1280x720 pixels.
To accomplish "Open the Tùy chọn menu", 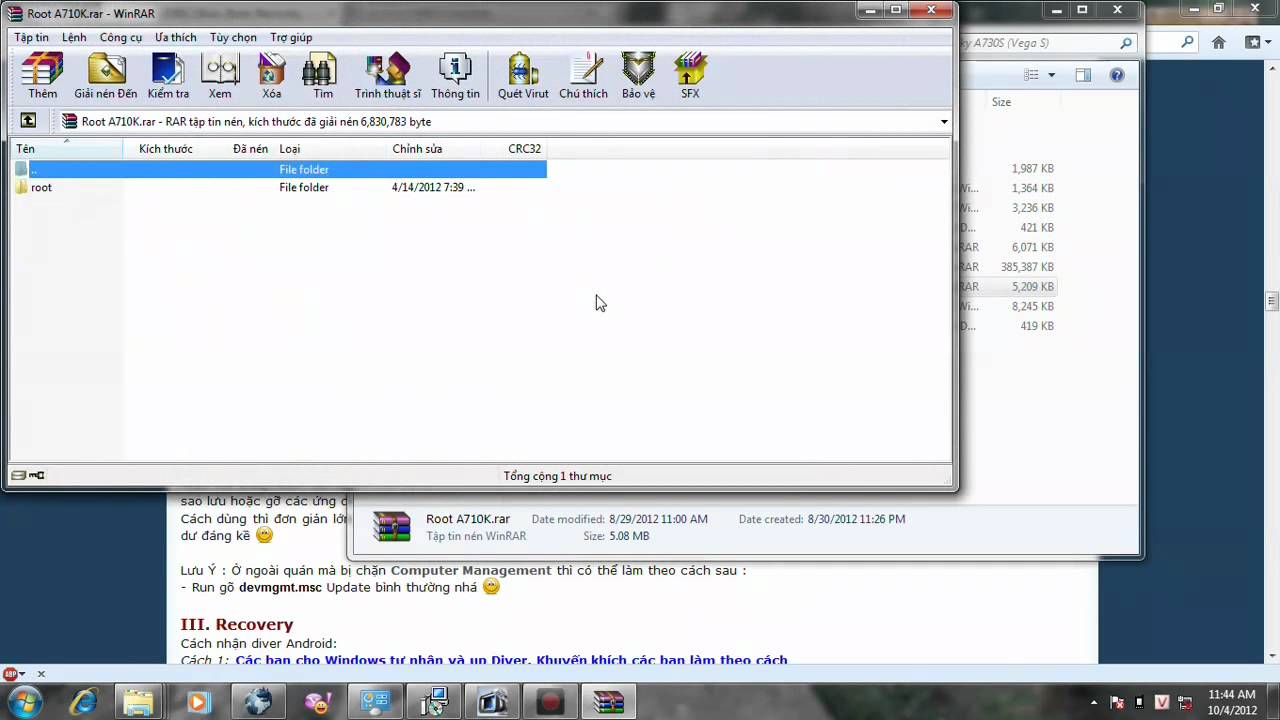I will 233,37.
